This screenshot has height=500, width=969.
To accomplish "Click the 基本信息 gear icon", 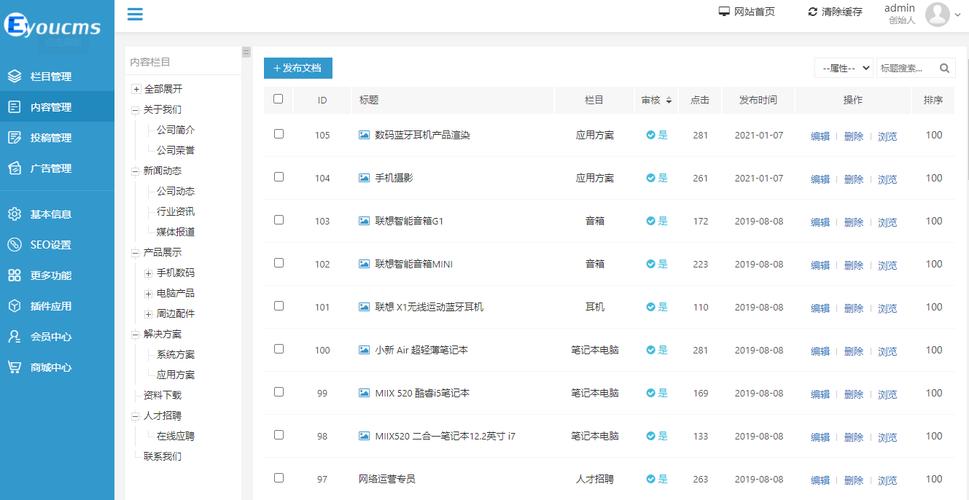I will (x=14, y=214).
